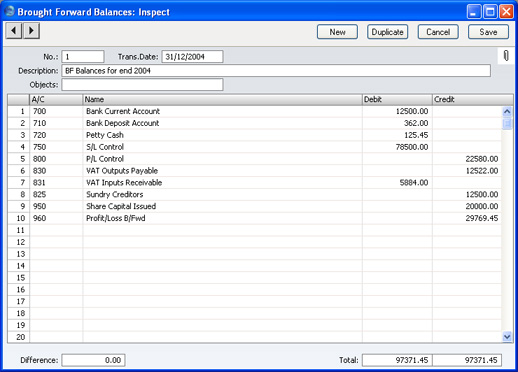518x372 pixels.
Task: Click the Name column header
Action: pos(222,99)
